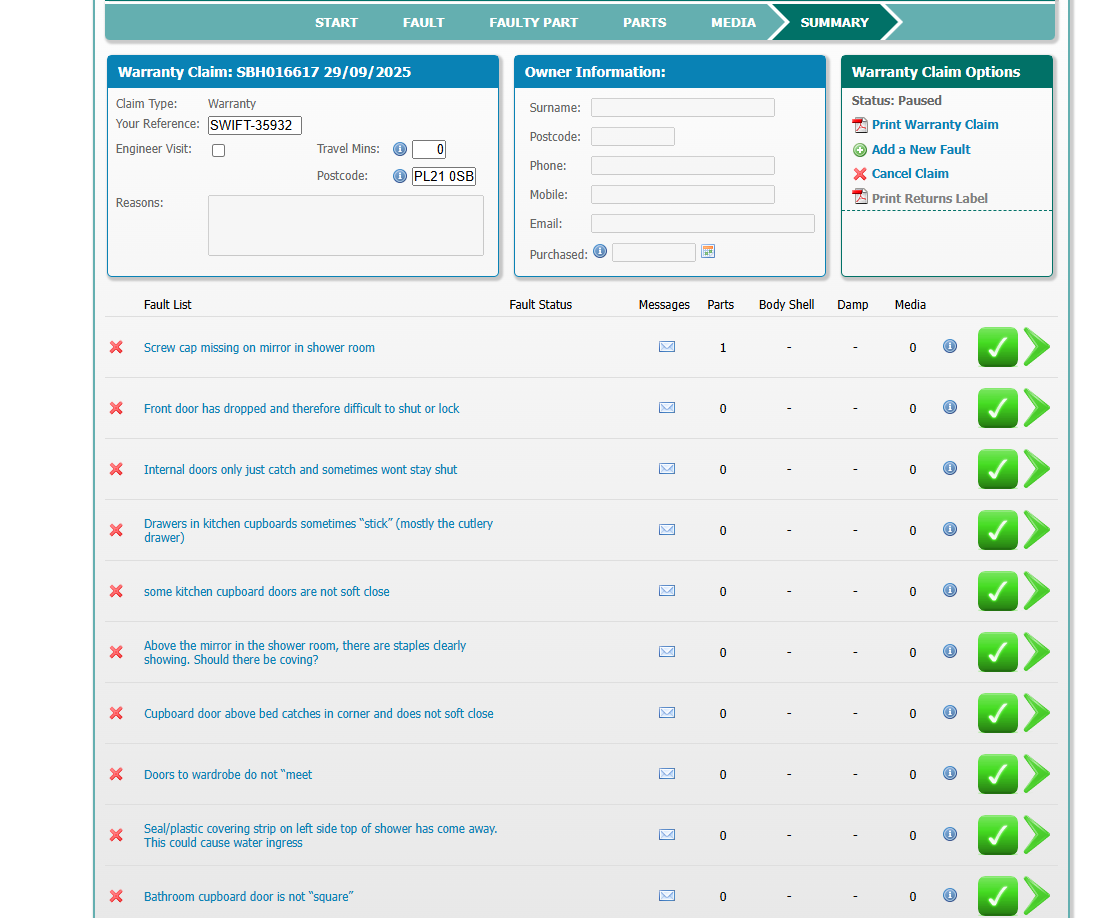Open the Purchased date calendar picker
Image resolution: width=1112 pixels, height=918 pixels.
(708, 252)
